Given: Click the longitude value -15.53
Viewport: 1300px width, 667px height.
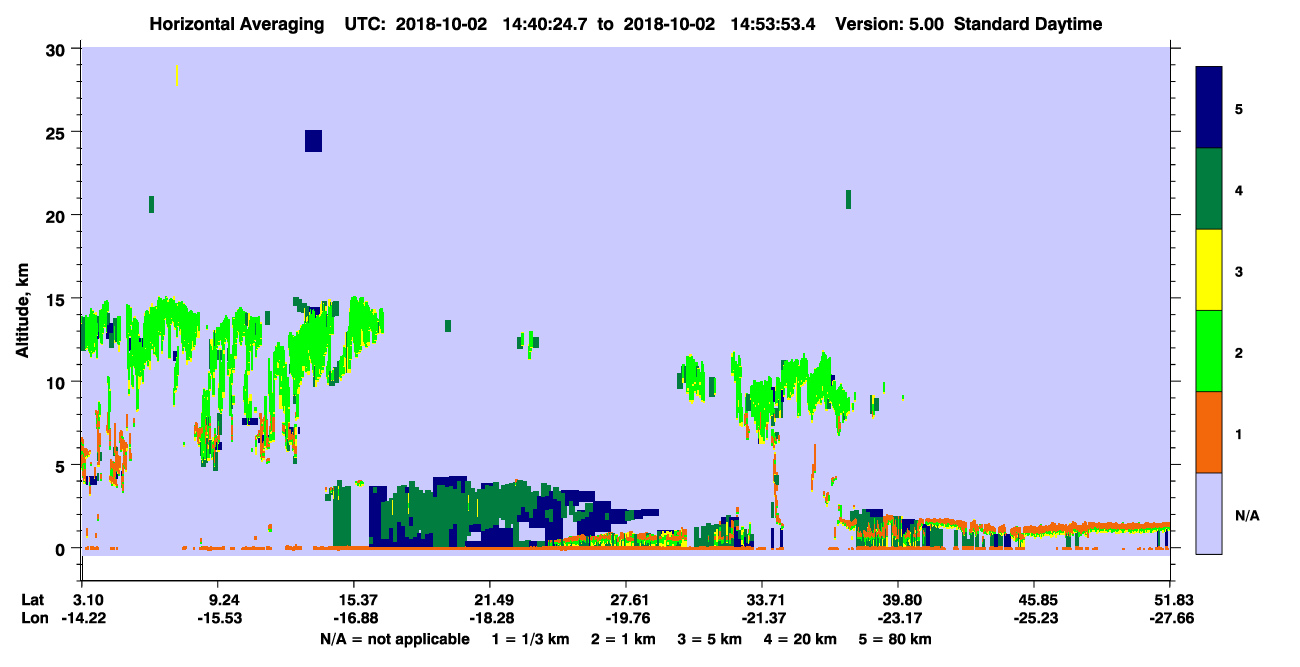Looking at the screenshot, I should (x=219, y=618).
